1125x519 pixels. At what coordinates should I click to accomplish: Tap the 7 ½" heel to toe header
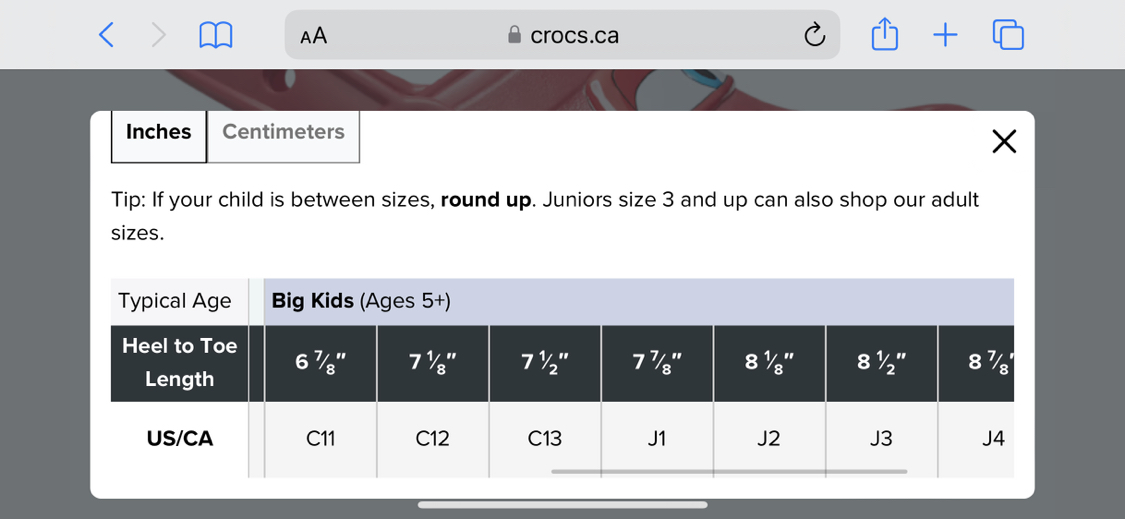click(544, 362)
